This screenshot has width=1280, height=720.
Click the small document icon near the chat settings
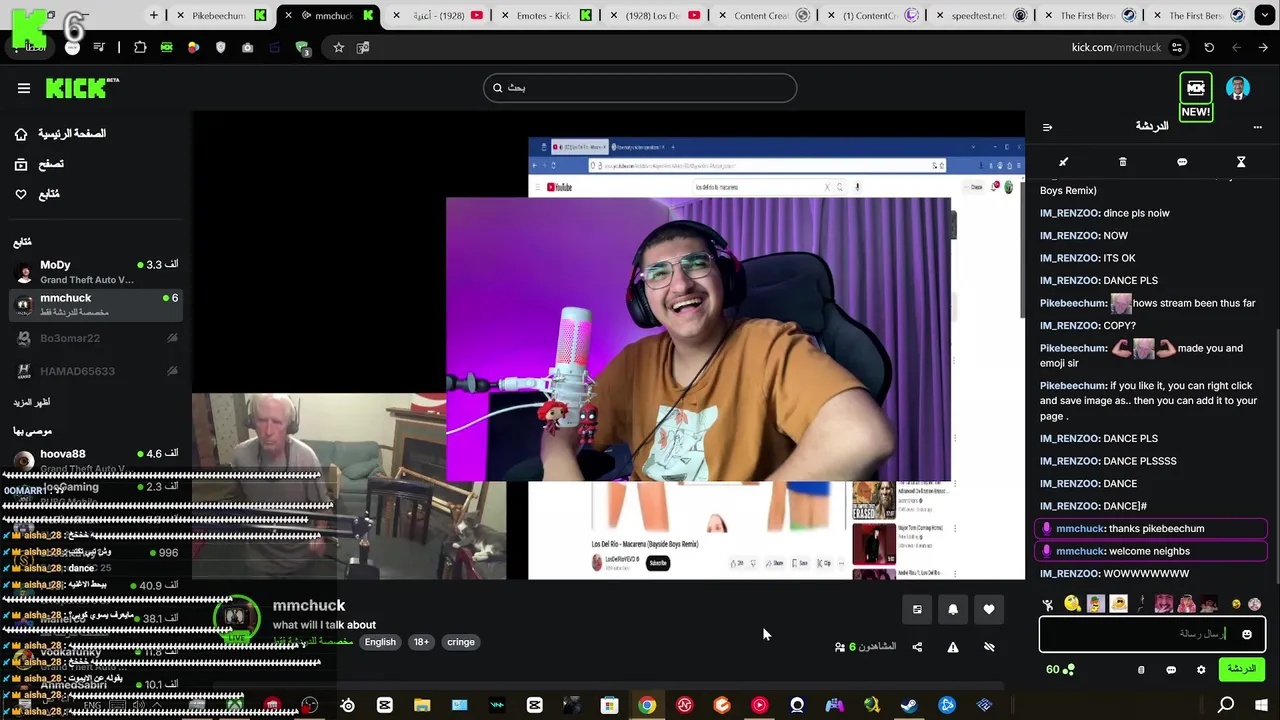1141,670
